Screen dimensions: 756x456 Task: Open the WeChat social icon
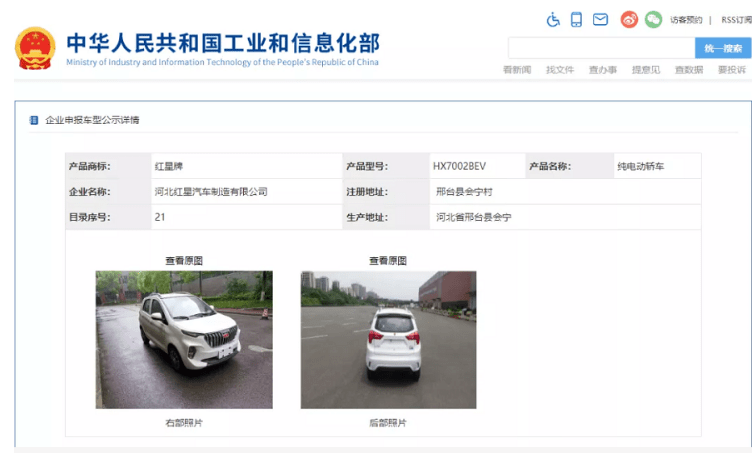pos(653,19)
